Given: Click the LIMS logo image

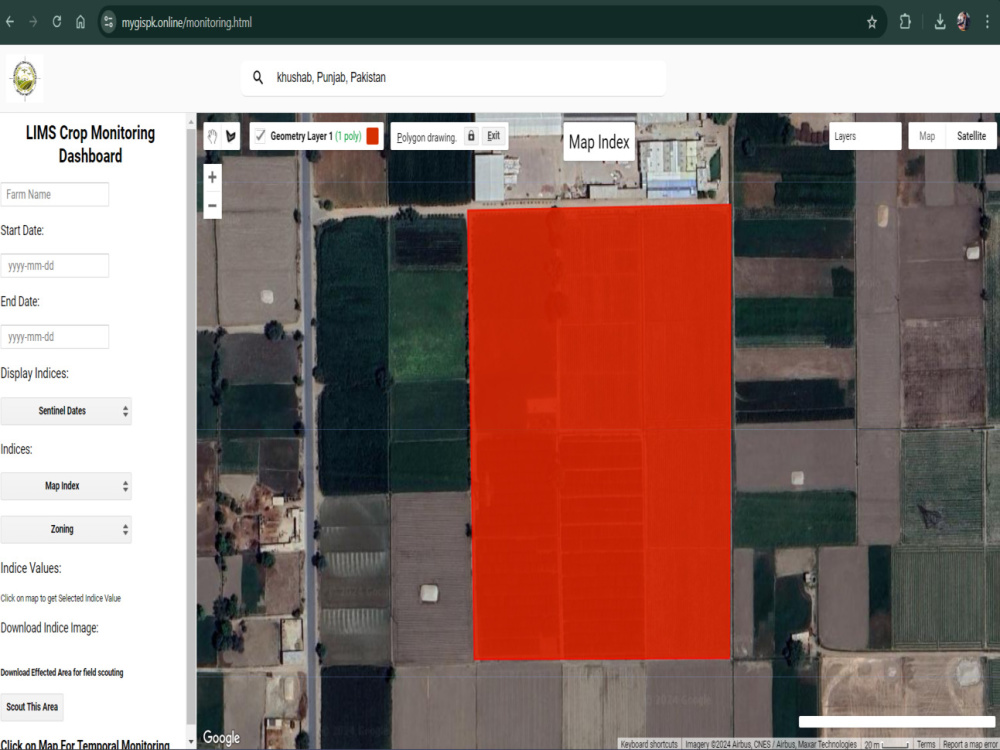Looking at the screenshot, I should tap(25, 78).
